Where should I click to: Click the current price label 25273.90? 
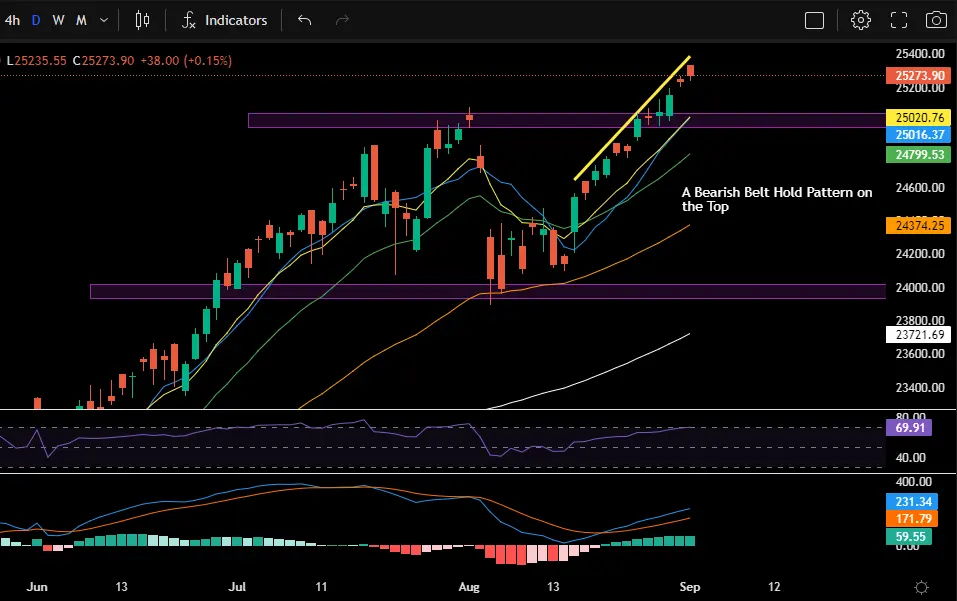click(919, 76)
